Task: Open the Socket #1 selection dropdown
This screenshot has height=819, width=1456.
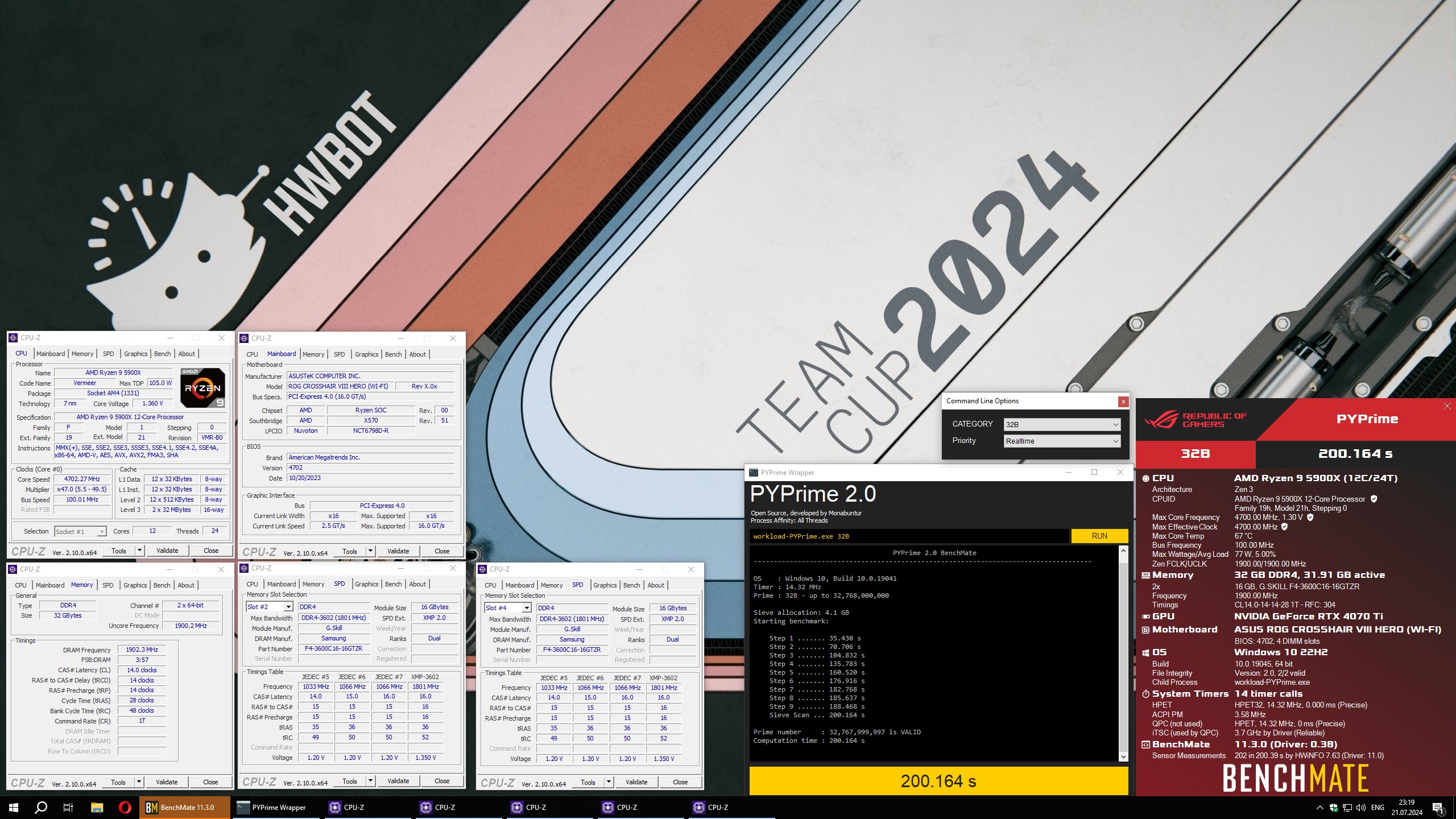Action: coord(80,531)
